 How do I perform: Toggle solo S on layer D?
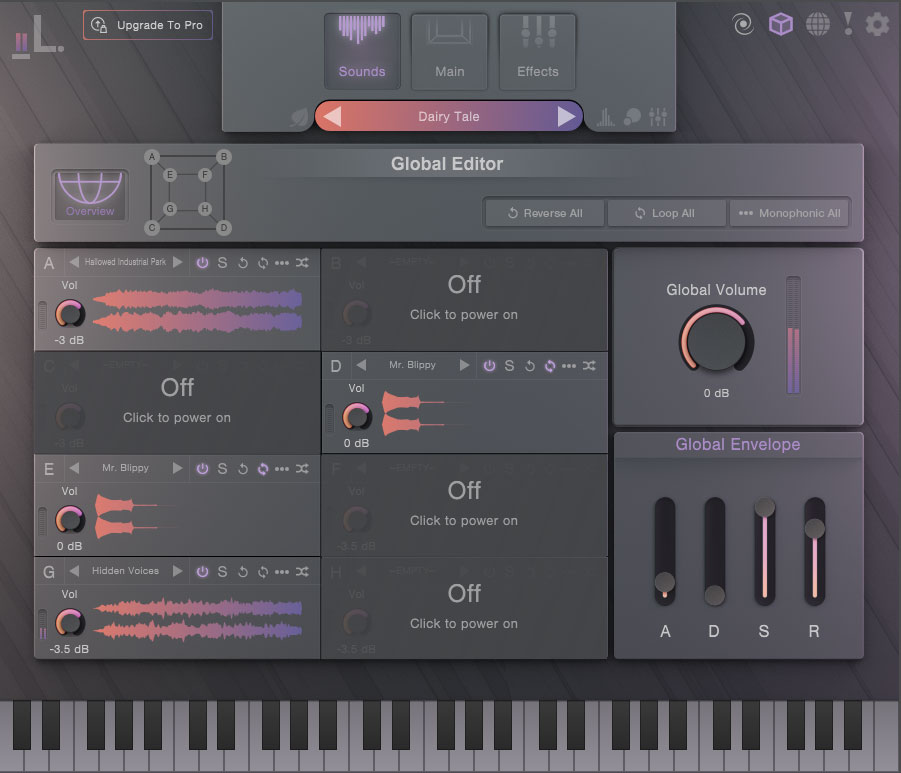pyautogui.click(x=509, y=366)
